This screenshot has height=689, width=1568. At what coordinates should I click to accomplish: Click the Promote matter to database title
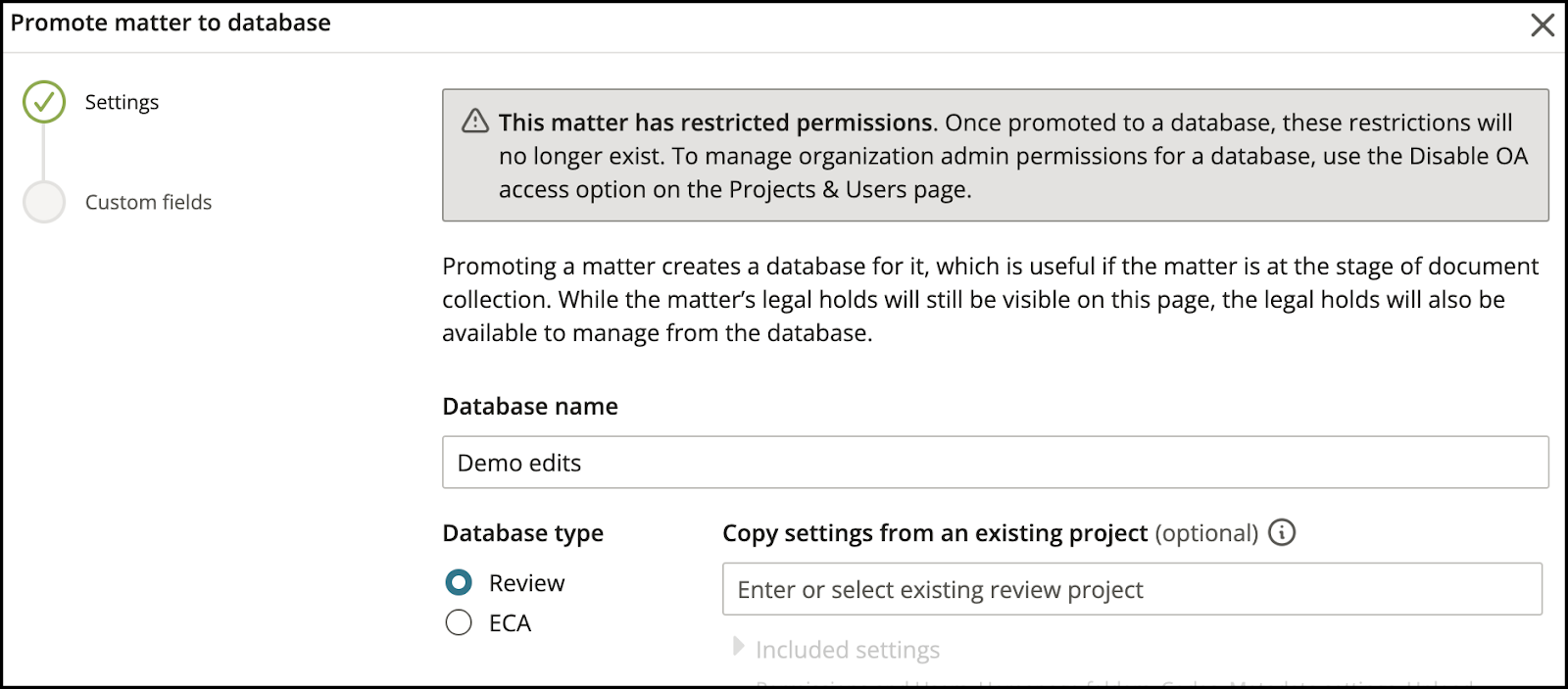point(171,23)
